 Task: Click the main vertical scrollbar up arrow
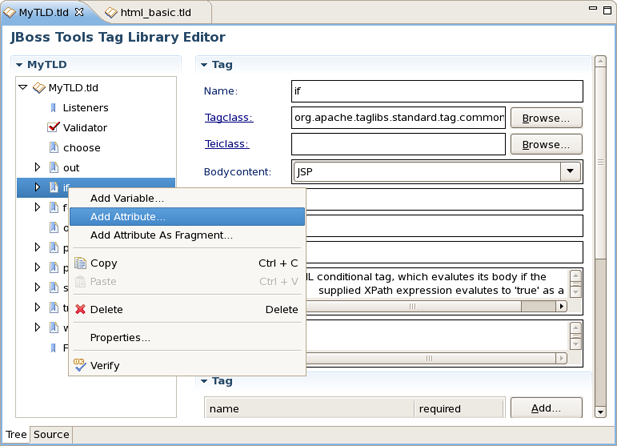(x=600, y=61)
